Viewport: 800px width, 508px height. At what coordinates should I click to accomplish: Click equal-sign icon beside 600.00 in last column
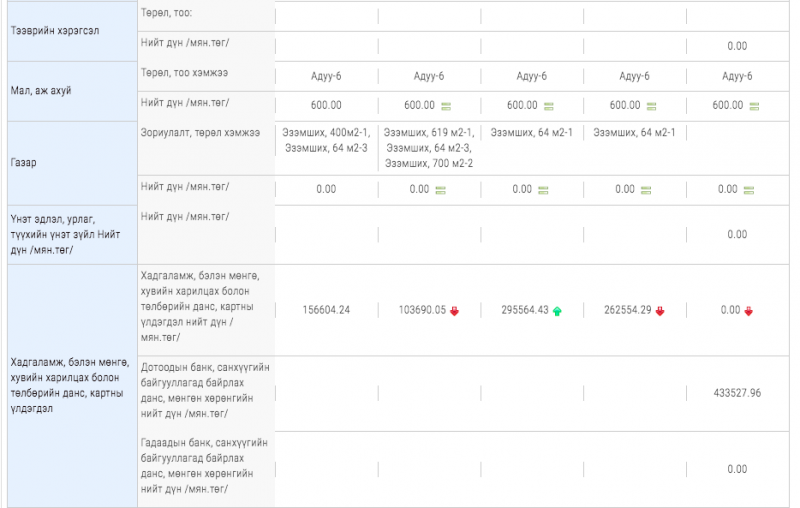pos(752,106)
